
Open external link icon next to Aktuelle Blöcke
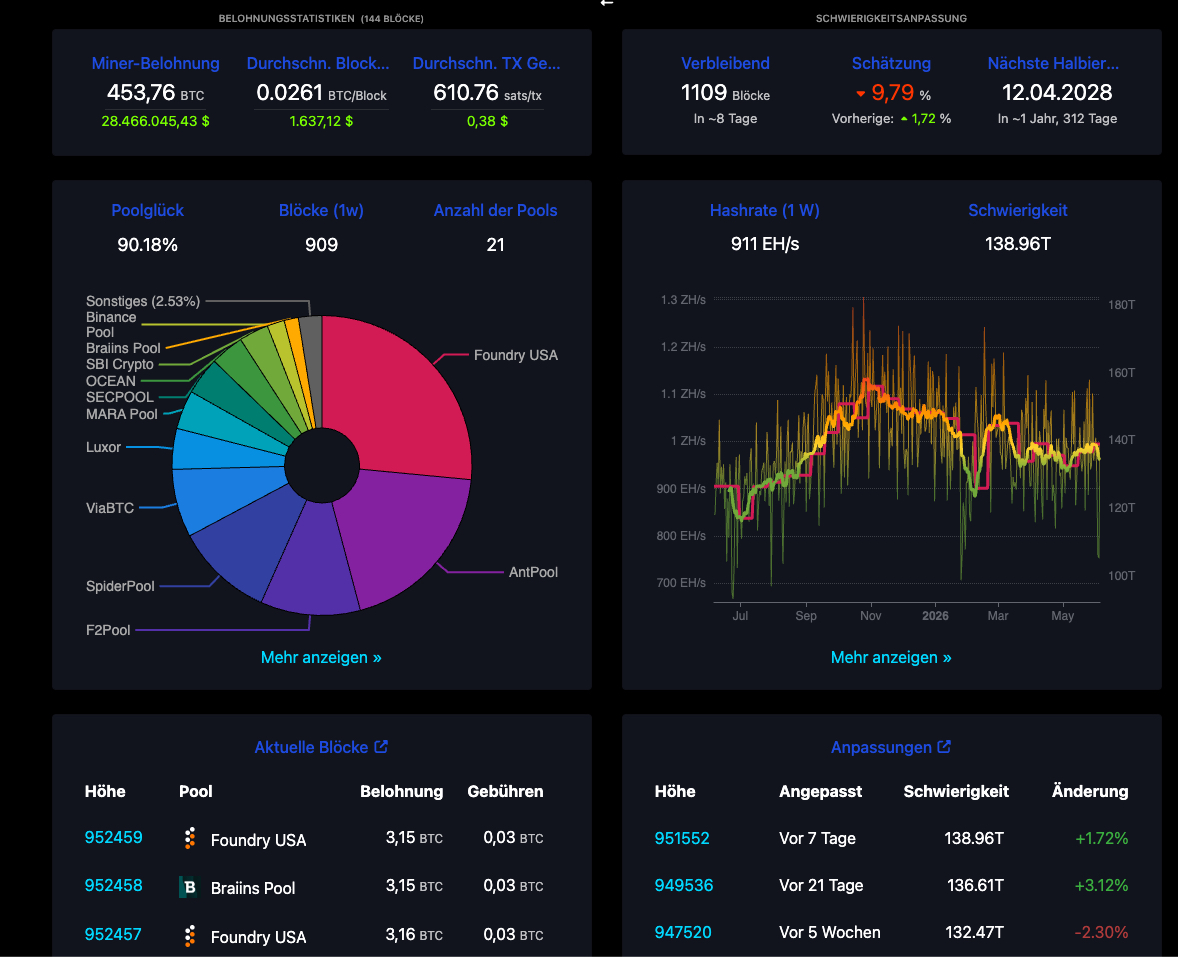click(381, 747)
